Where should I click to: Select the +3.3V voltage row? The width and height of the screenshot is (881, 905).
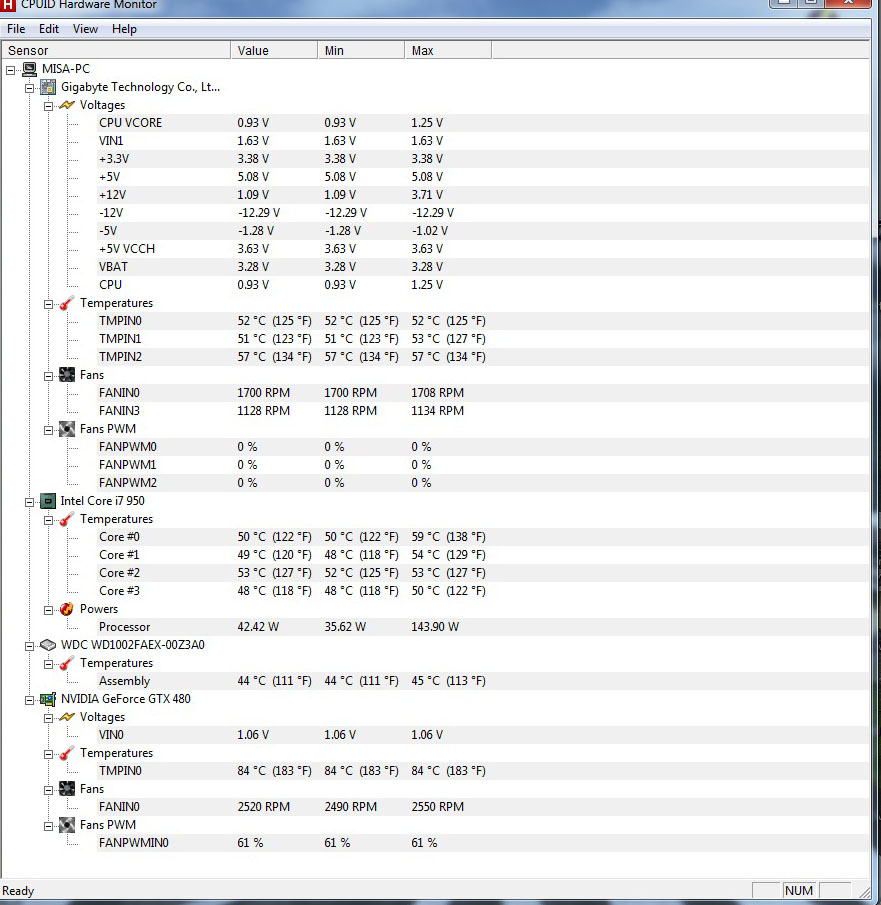483,159
